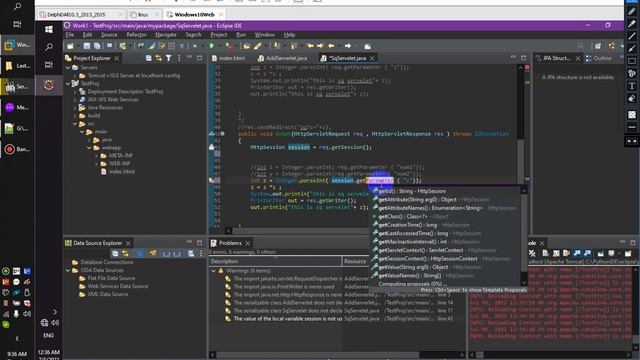
Task: Open Project Explorer filter funnel icon
Action: (169, 58)
